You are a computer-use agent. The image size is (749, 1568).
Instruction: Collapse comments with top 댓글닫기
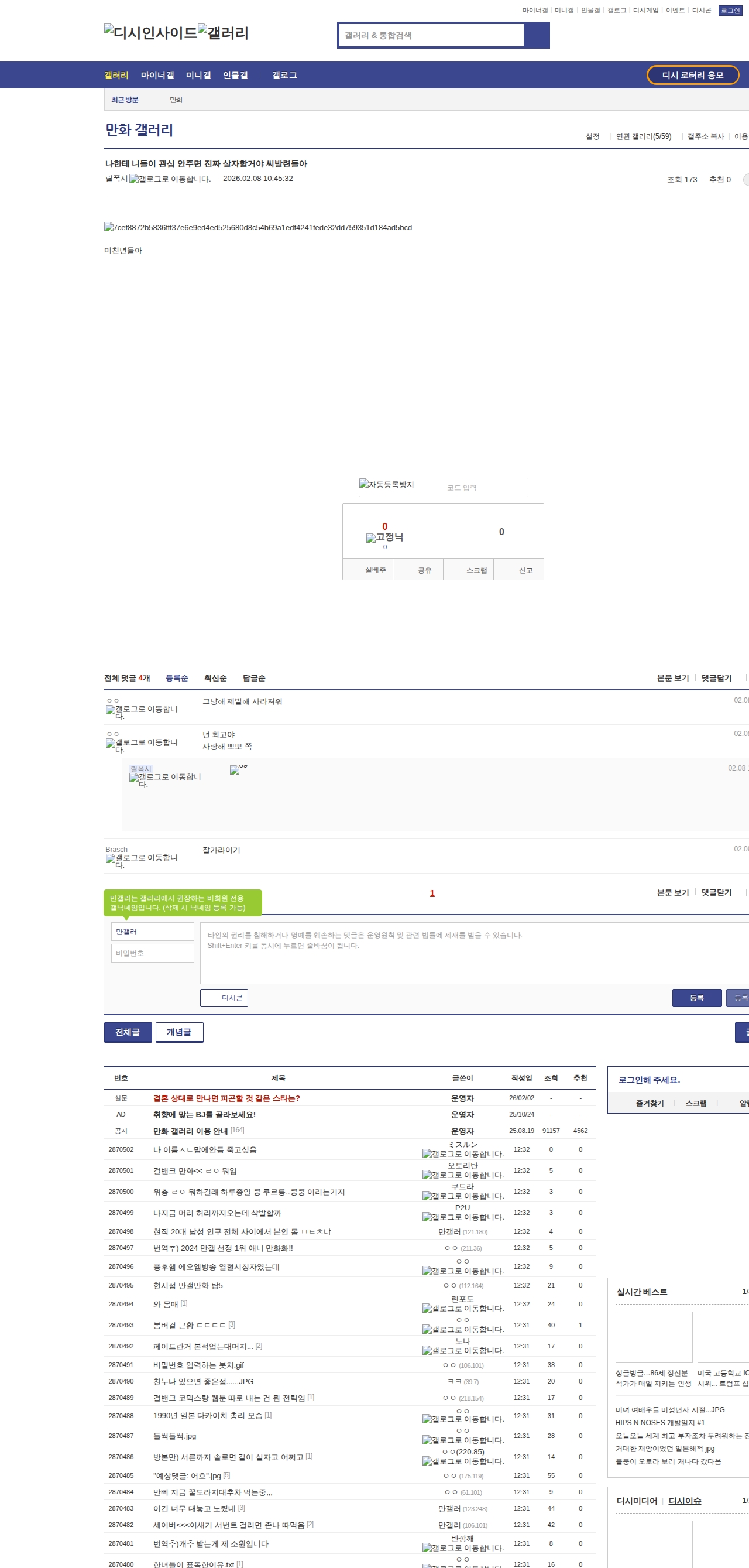pyautogui.click(x=716, y=677)
